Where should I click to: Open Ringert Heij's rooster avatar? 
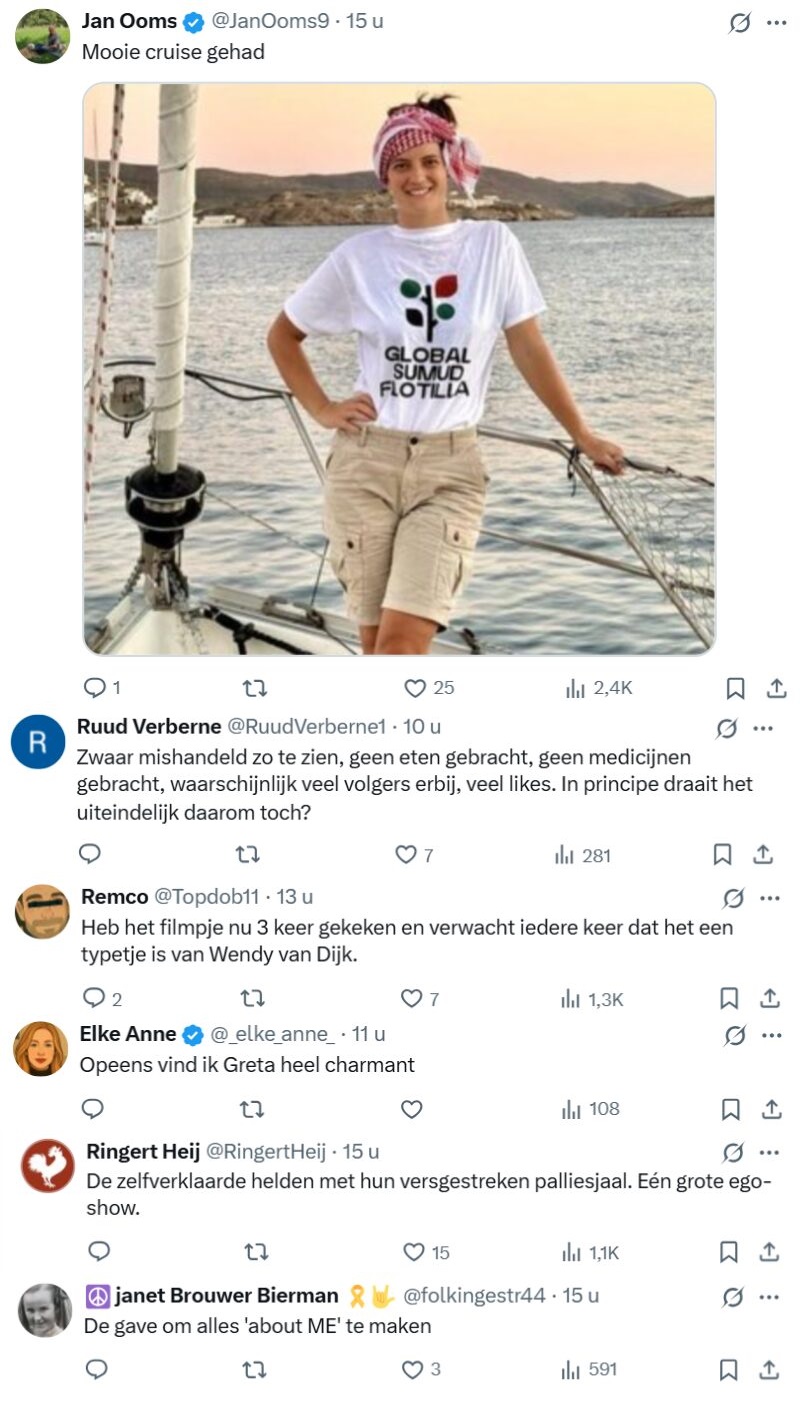click(48, 1165)
